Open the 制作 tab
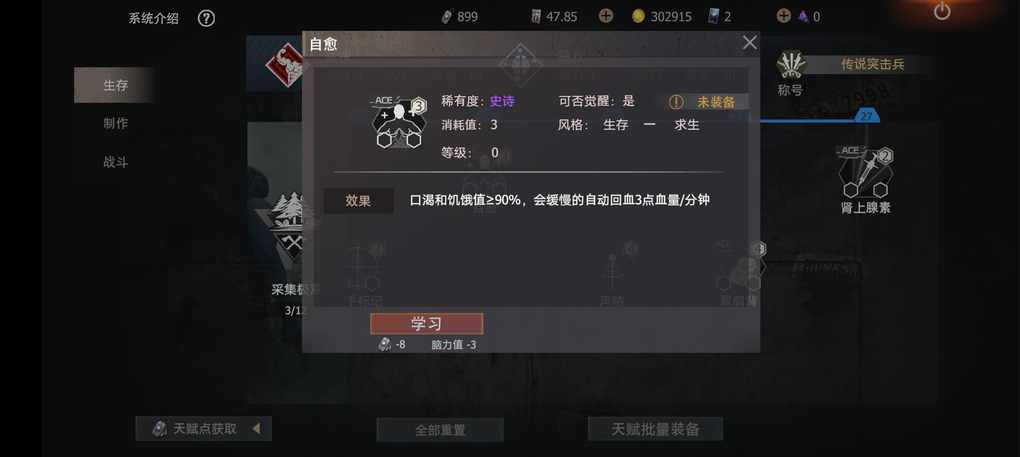The image size is (1020, 457). tap(115, 123)
